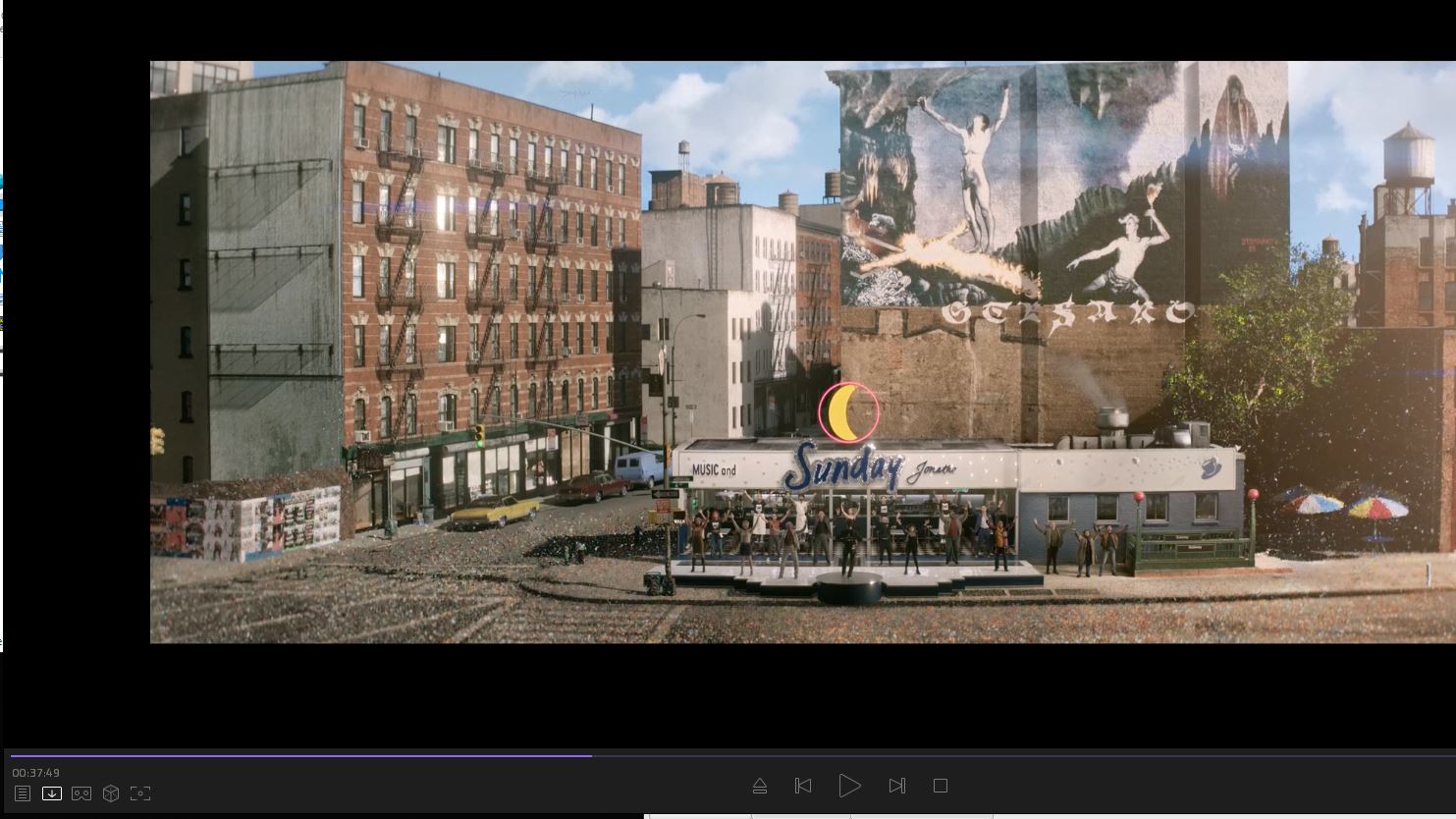Click the capture frame focus icon
Image resolution: width=1456 pixels, height=819 pixels.
[140, 793]
